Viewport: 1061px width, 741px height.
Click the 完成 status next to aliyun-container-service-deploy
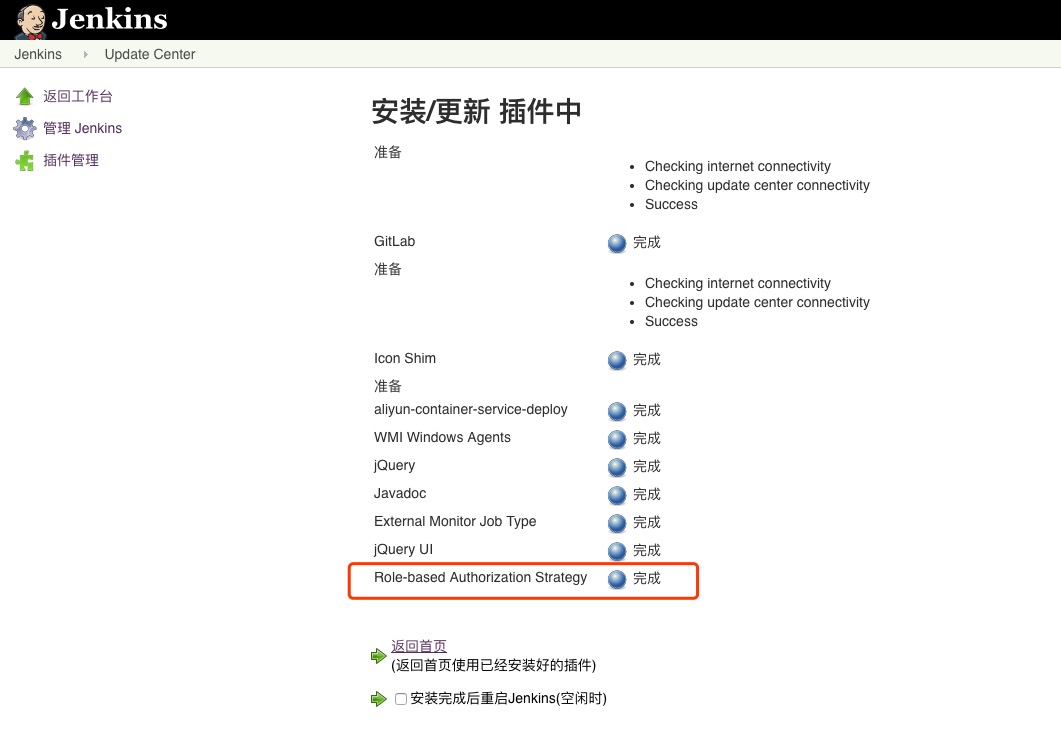click(x=647, y=410)
